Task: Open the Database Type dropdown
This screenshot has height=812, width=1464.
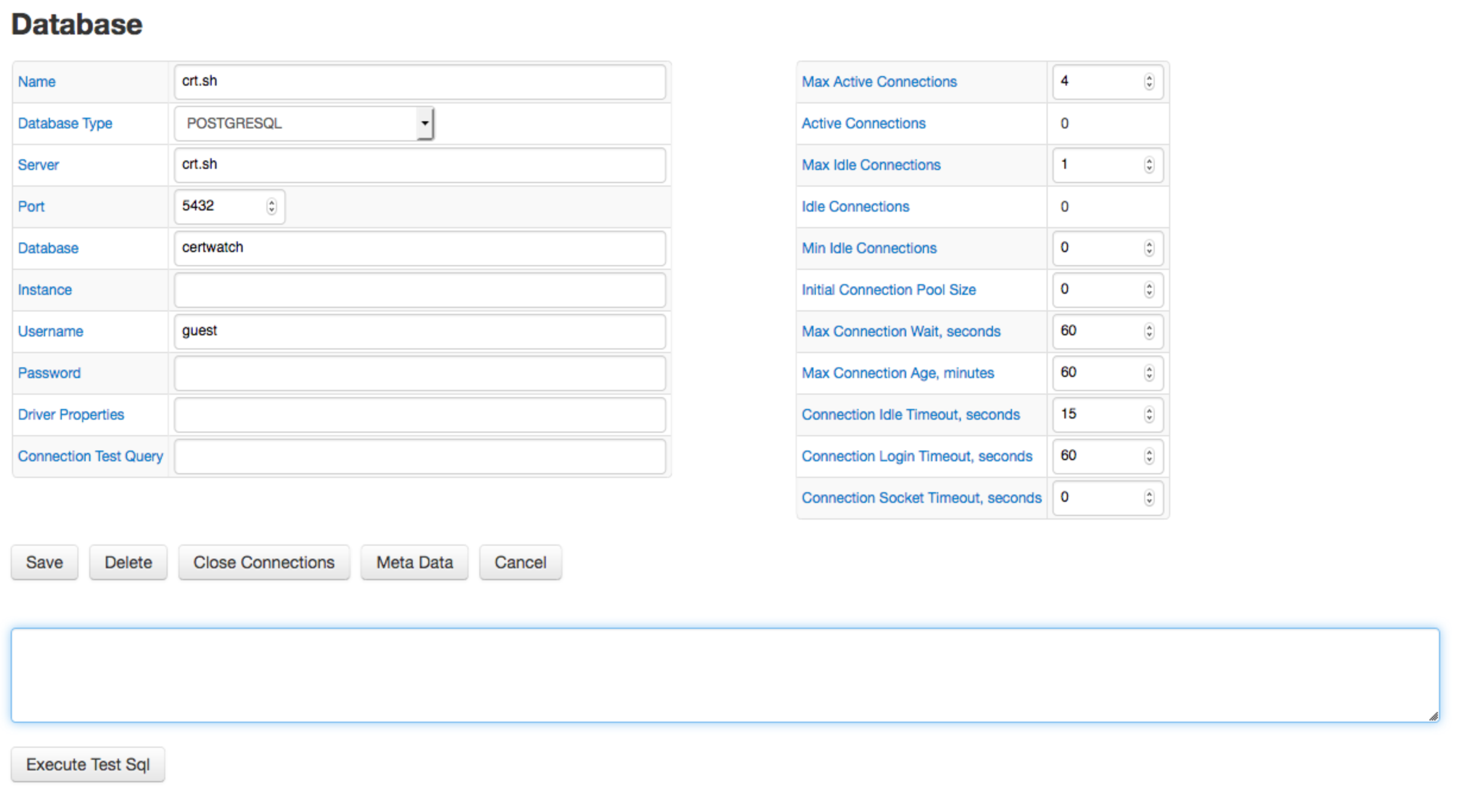Action: point(304,124)
